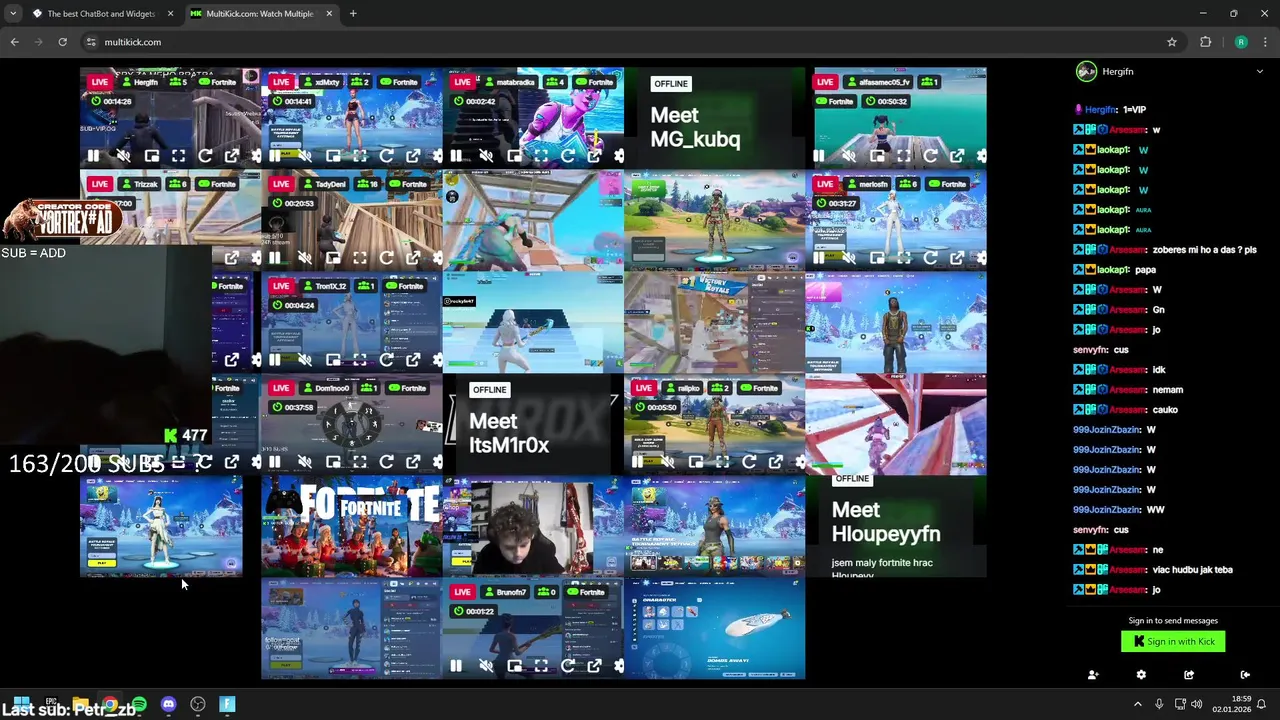Open the chat settings gear
Viewport: 1280px width, 720px height.
click(x=1141, y=675)
